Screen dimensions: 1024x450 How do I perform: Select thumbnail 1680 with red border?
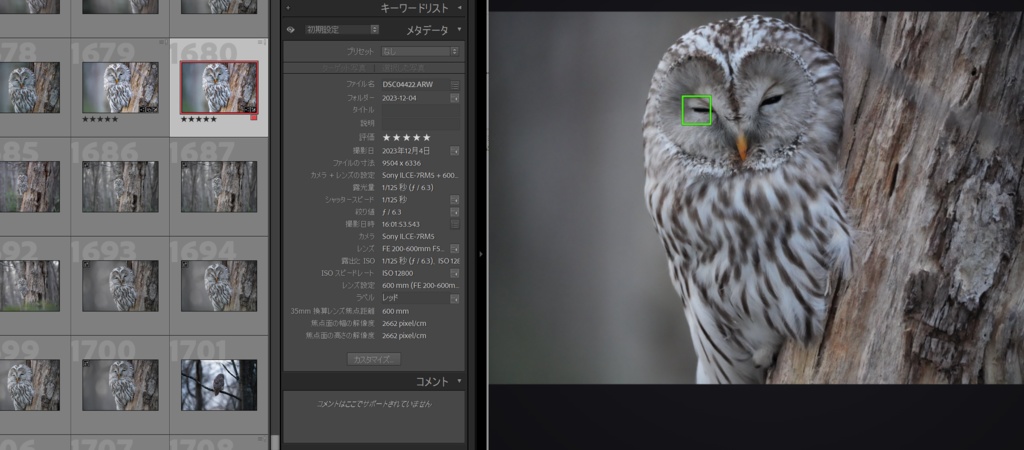pyautogui.click(x=219, y=88)
